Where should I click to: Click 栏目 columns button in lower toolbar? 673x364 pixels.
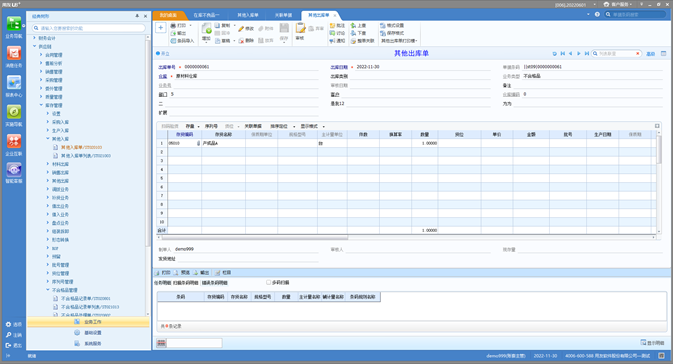tap(223, 273)
